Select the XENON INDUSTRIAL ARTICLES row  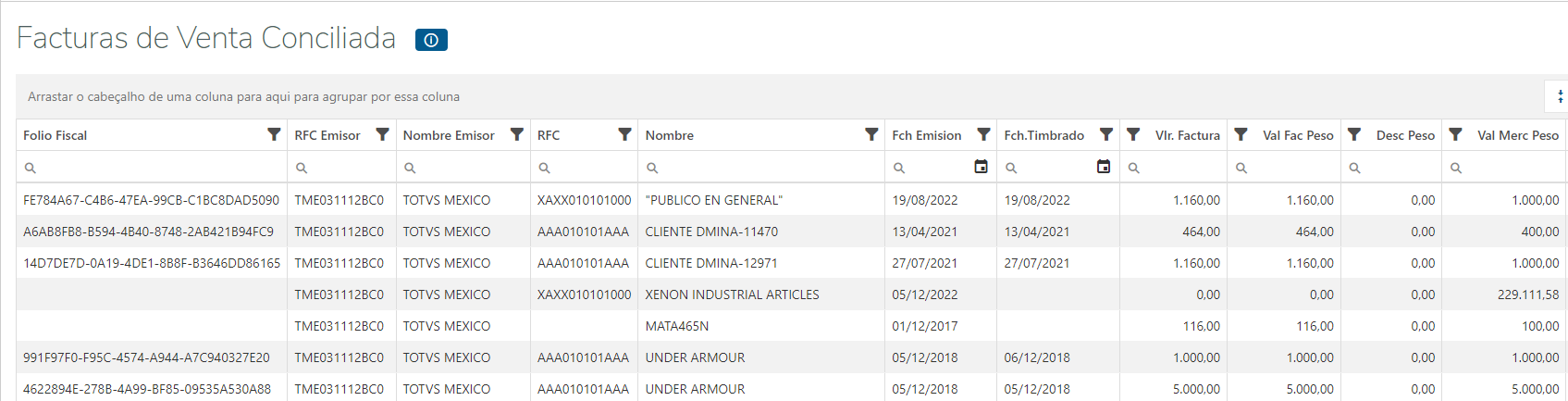click(732, 294)
